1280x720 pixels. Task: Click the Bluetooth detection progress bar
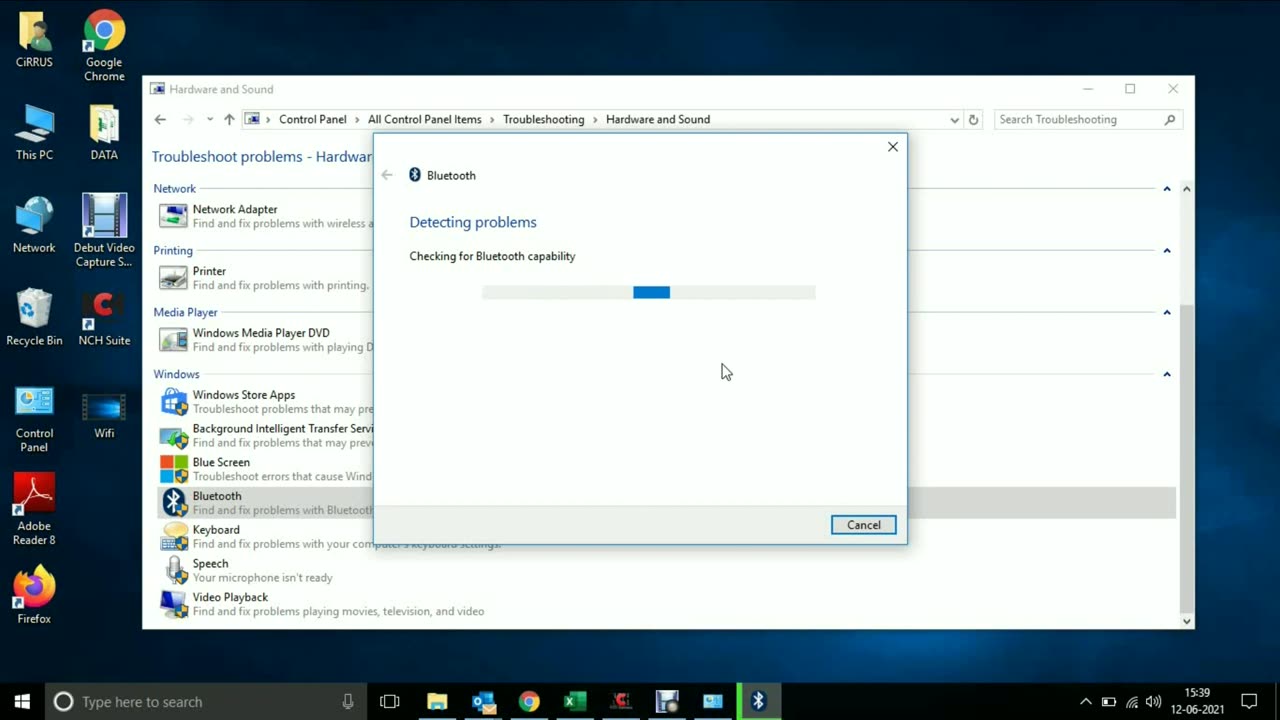649,292
